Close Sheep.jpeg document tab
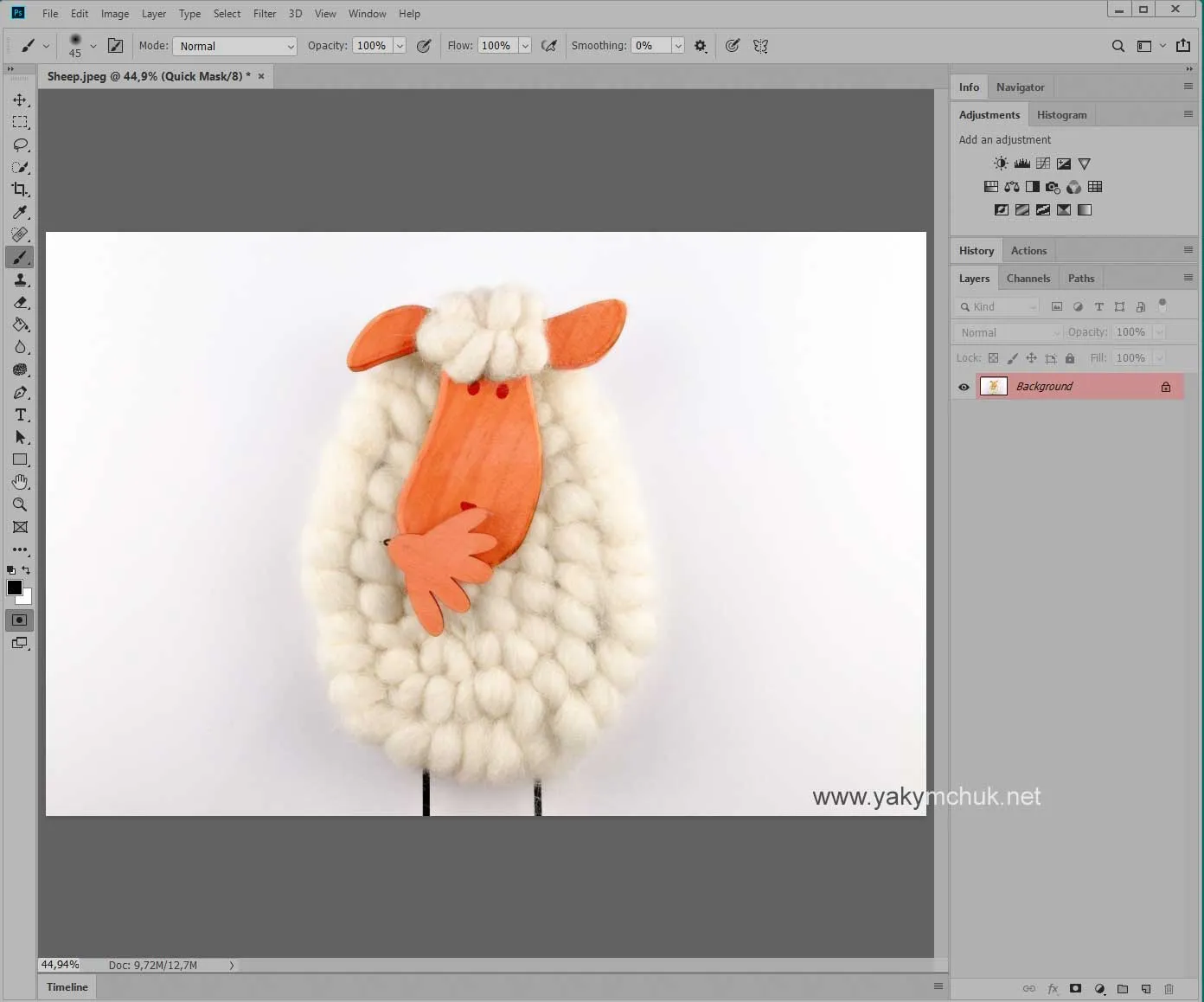This screenshot has height=1002, width=1204. pos(261,76)
